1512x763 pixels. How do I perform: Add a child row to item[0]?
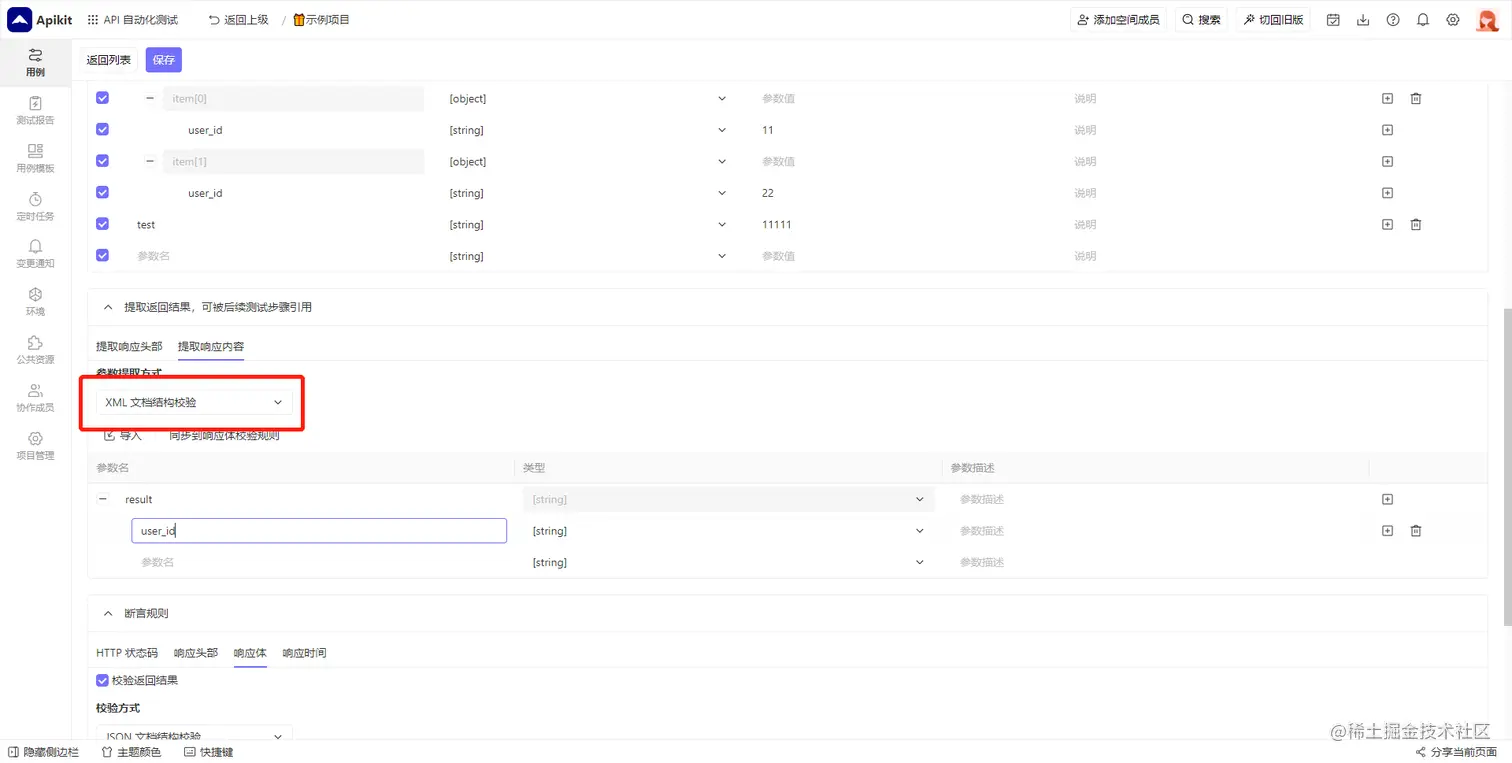(1387, 98)
